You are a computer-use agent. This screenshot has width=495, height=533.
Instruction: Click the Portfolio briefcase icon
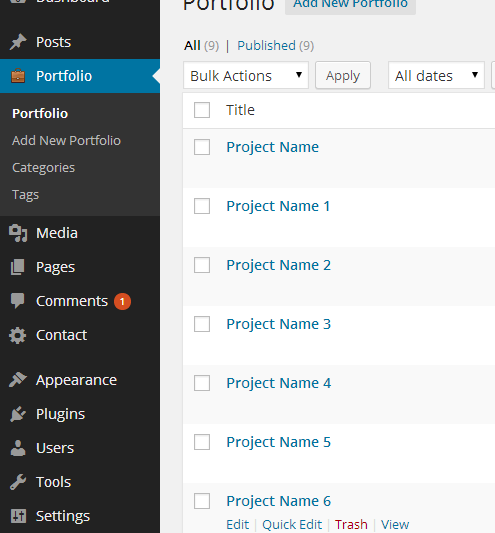18,76
